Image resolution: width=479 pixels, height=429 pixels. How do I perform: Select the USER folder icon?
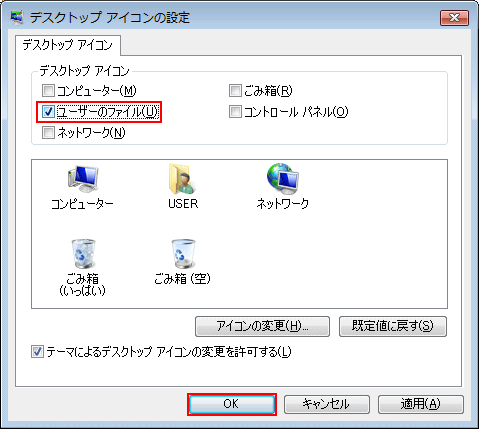[183, 179]
